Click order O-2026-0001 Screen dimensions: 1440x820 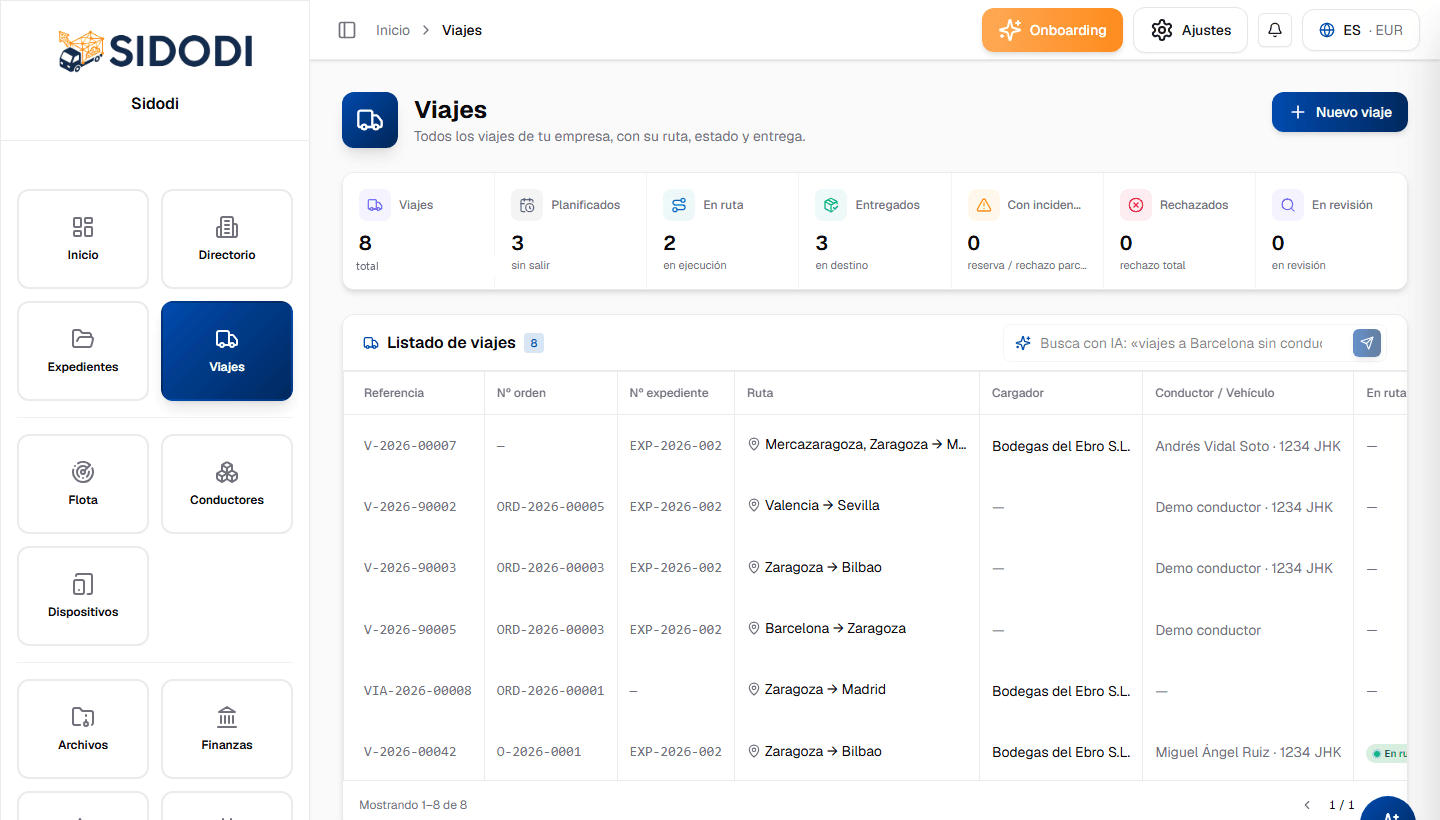539,752
